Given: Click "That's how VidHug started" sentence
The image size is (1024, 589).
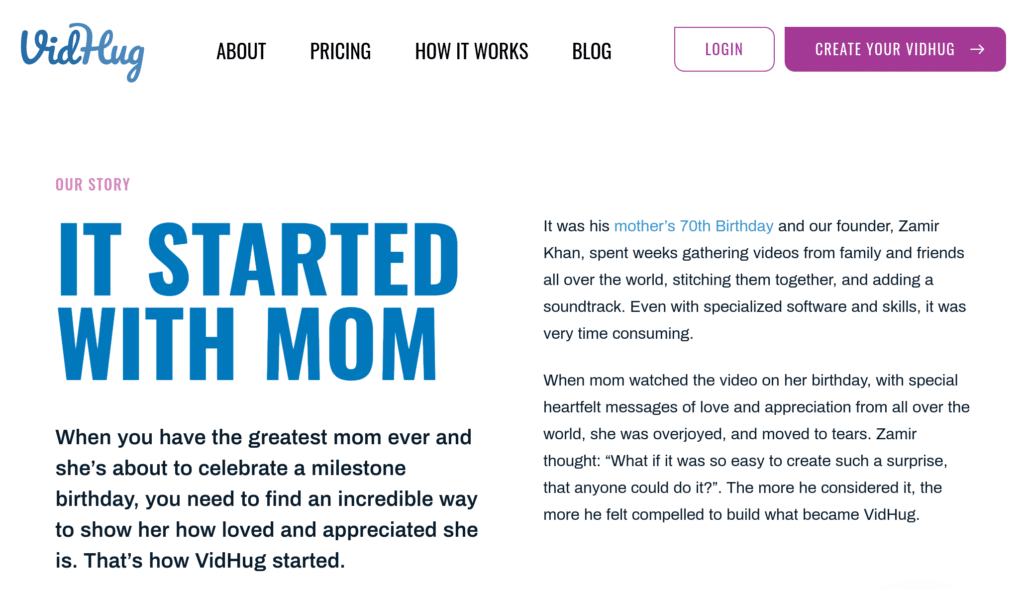Looking at the screenshot, I should [214, 561].
